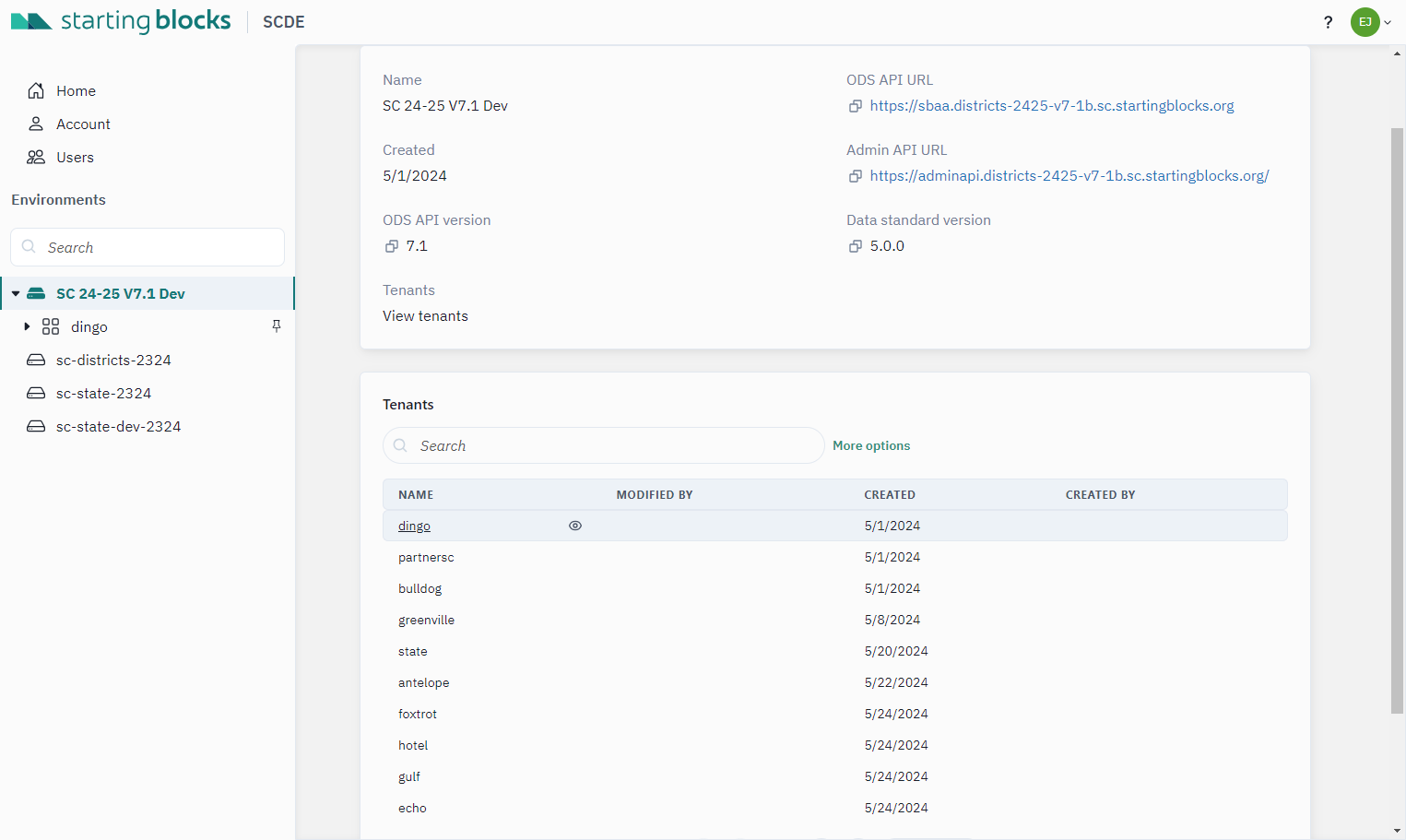Click the Environments search field
The height and width of the screenshot is (840, 1406).
point(148,247)
